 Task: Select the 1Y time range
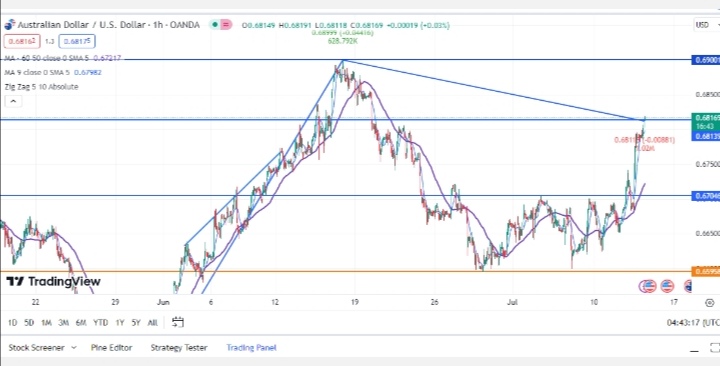point(120,323)
